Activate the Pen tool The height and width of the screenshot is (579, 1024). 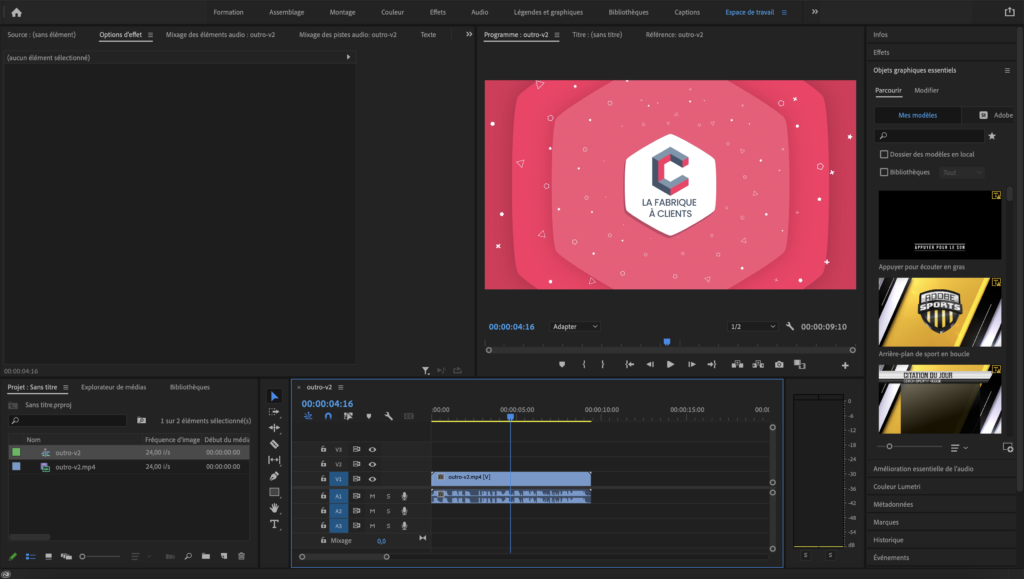[274, 476]
